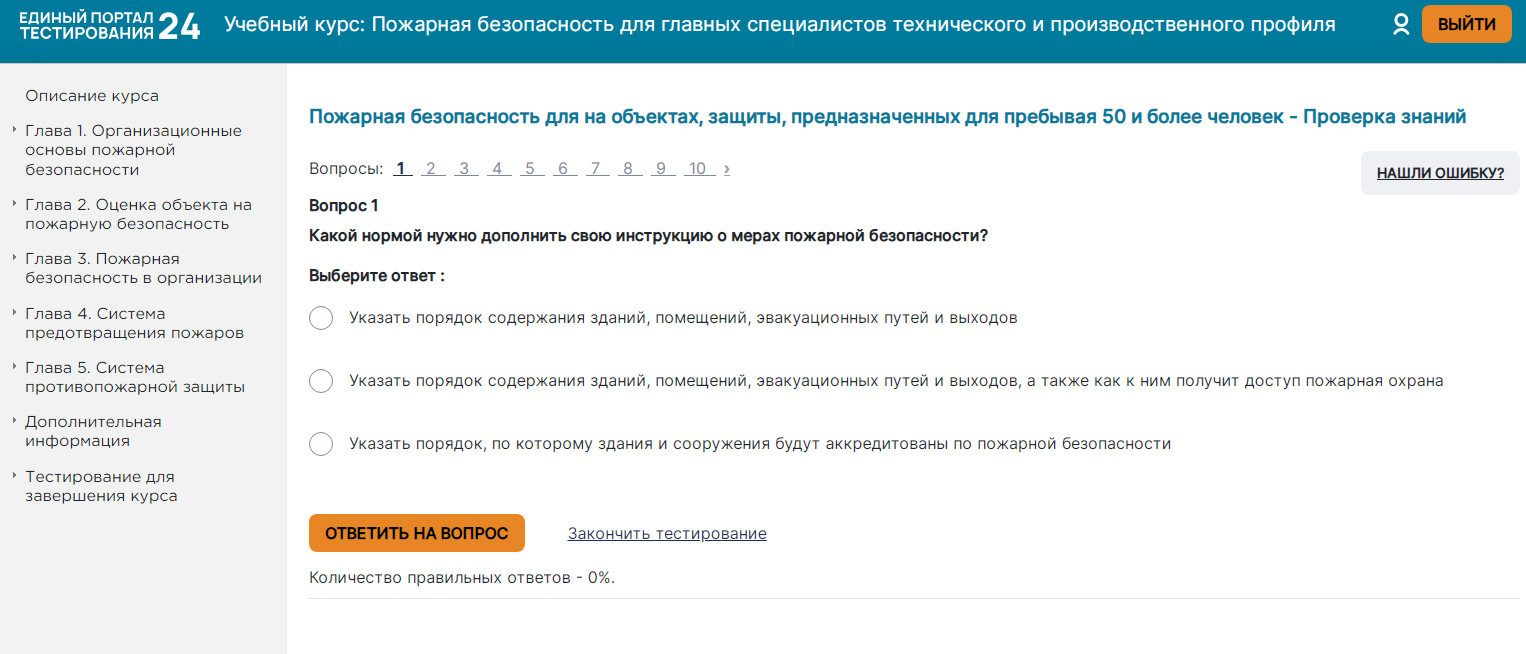This screenshot has width=1526, height=654.
Task: Select answer about buildings and evacuation routes only
Action: (321, 318)
